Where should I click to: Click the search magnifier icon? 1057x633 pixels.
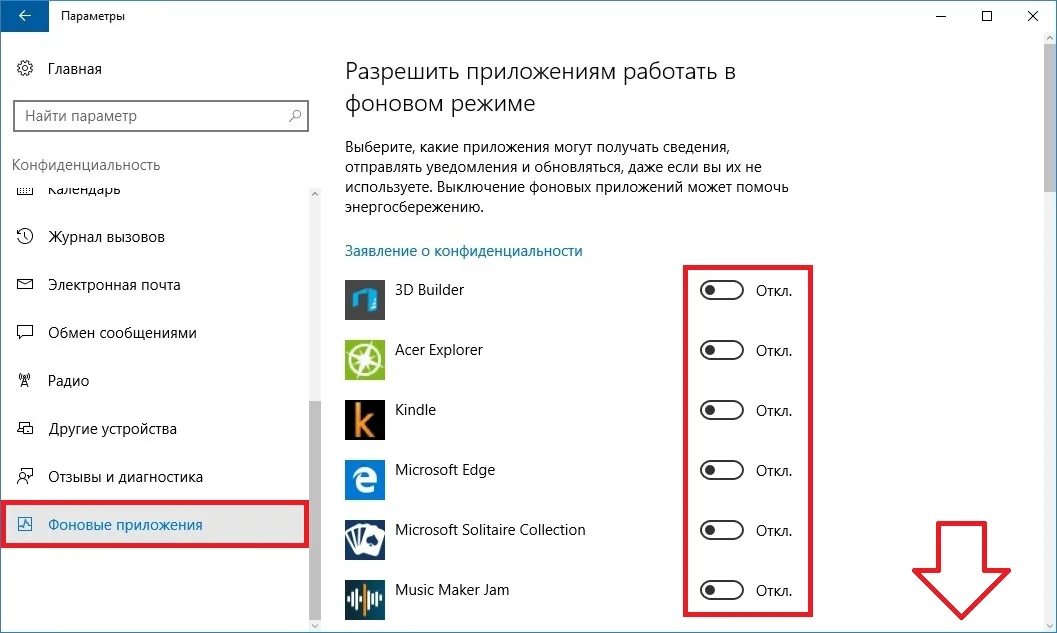pos(295,116)
